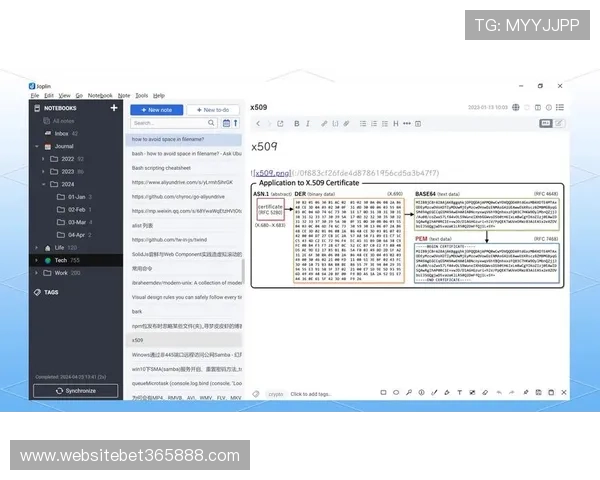The image size is (600, 480).
Task: Insert heading with the H icon
Action: pyautogui.click(x=395, y=123)
